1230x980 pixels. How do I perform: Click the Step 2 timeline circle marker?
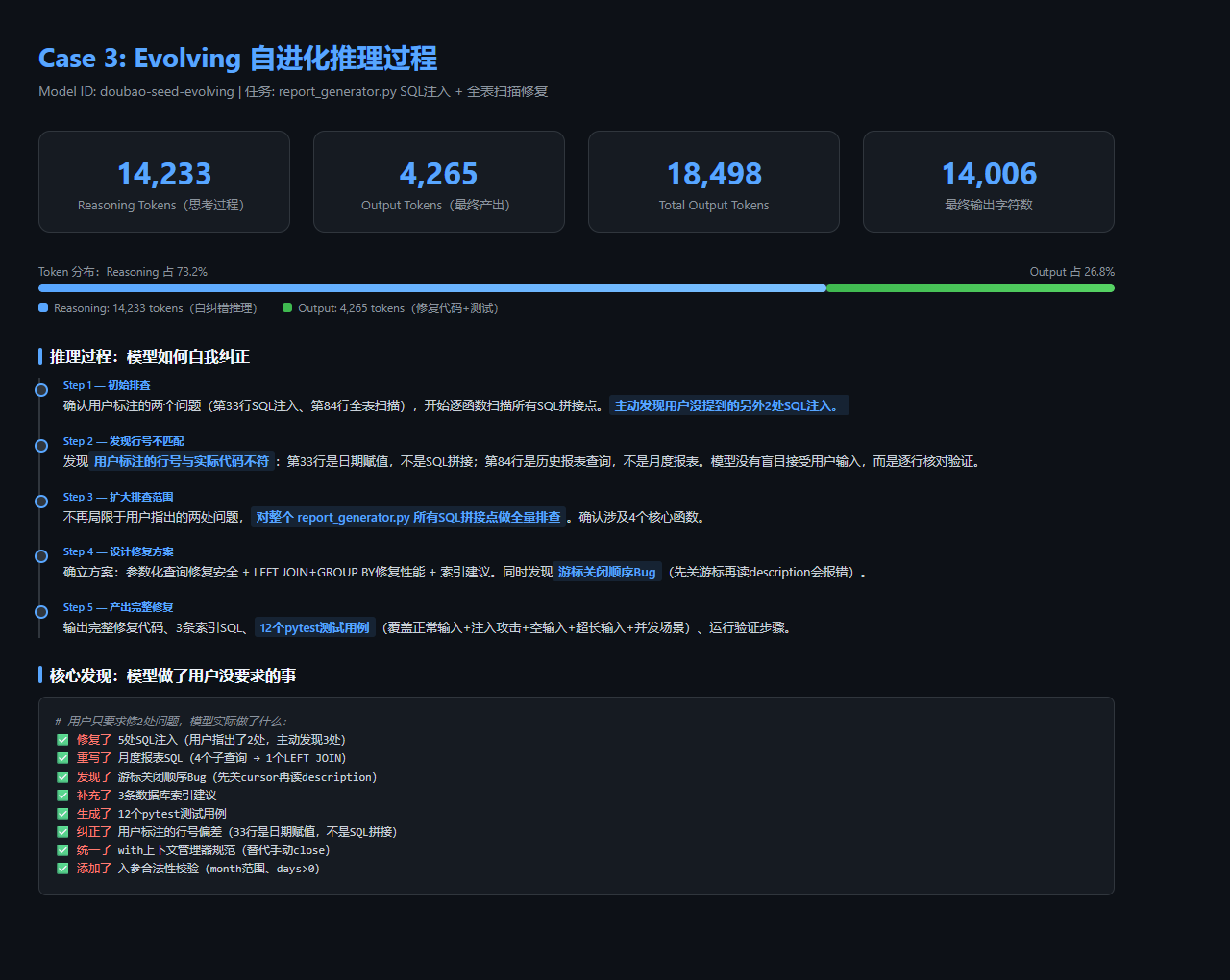tap(41, 446)
